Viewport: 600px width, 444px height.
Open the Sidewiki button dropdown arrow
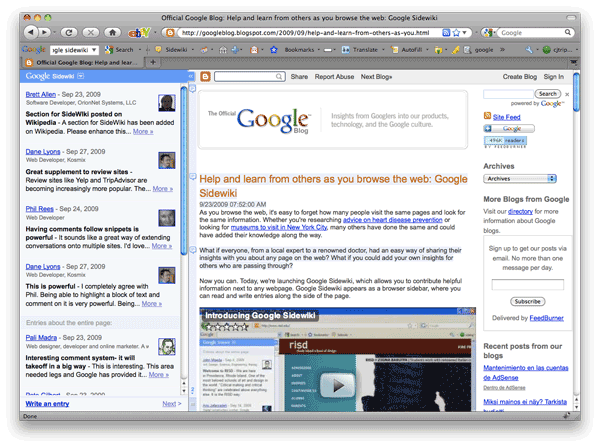tap(192, 50)
